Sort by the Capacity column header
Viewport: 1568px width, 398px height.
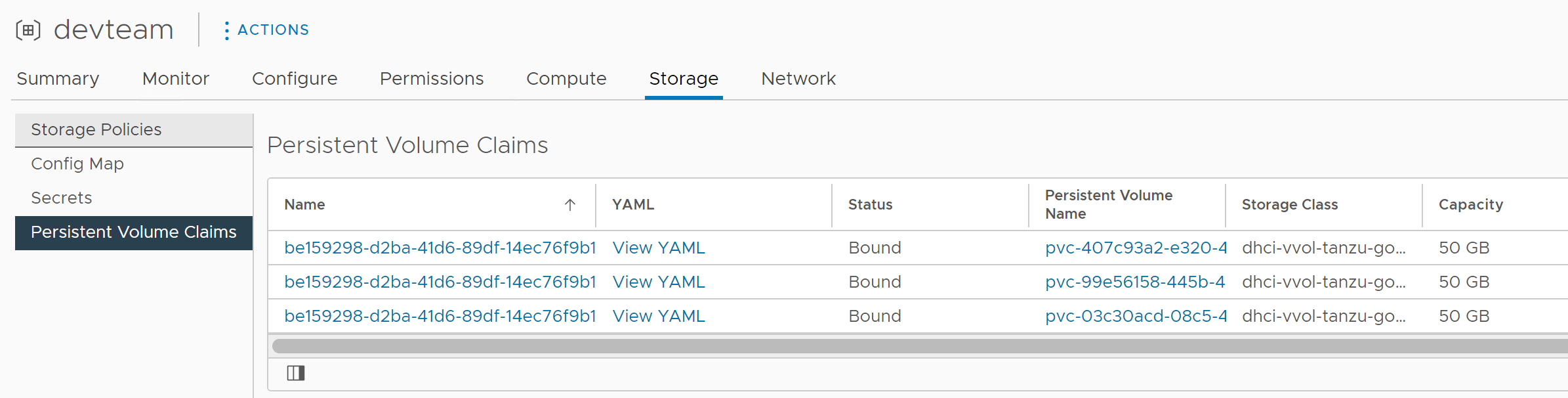click(x=1470, y=205)
